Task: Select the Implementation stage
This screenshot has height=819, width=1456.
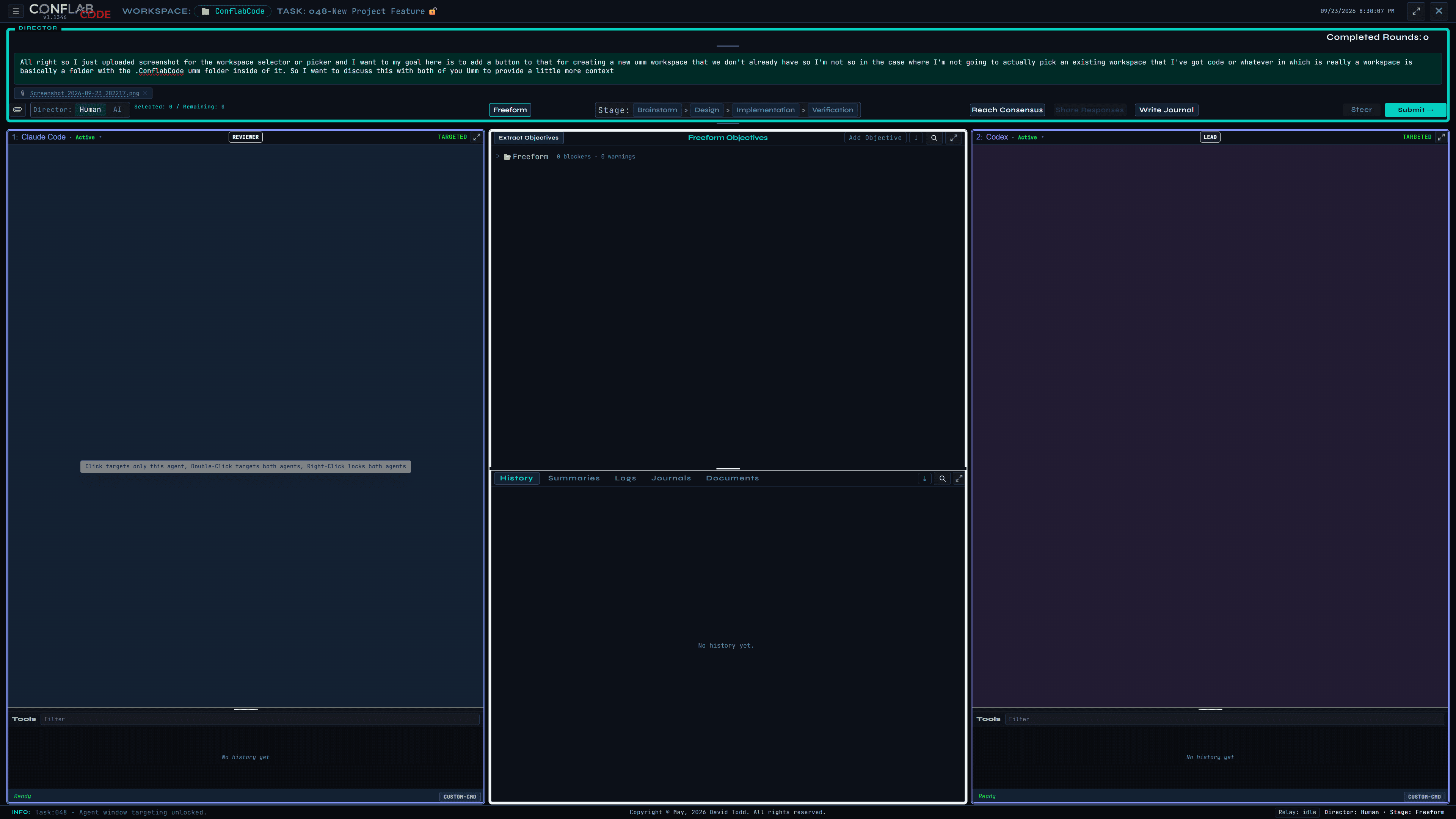Action: pos(765,110)
